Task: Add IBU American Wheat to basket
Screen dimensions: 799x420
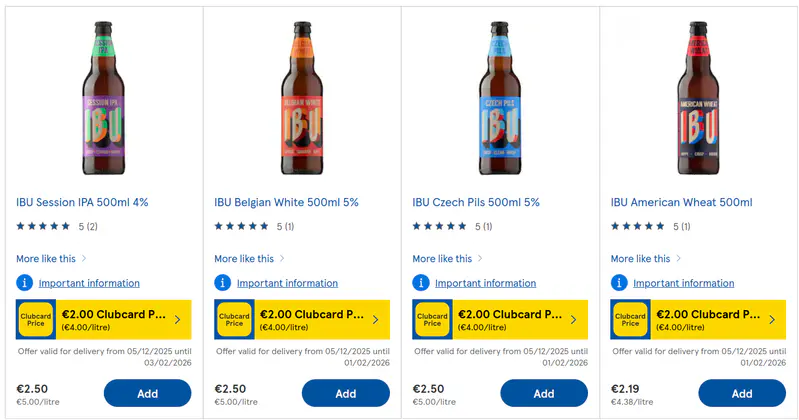Action: [742, 393]
